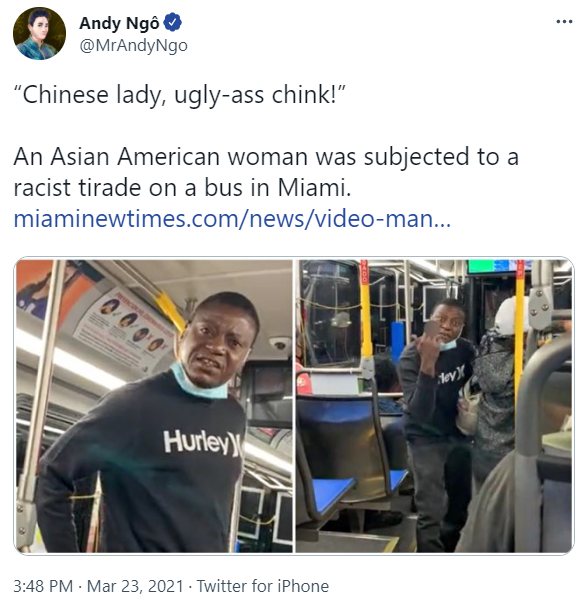Open the @MrAndyNgo handle link
The image size is (585, 607).
click(134, 46)
